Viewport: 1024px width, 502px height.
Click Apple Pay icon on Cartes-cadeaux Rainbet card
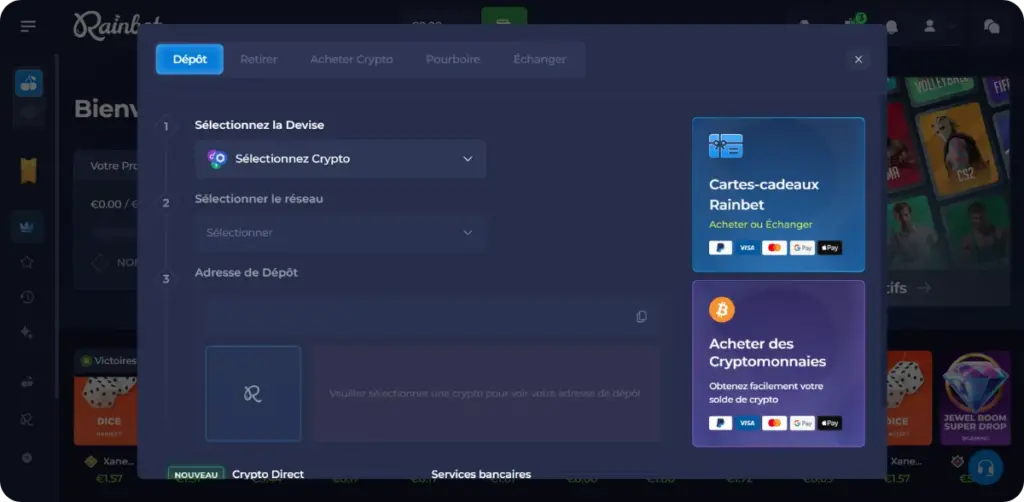[829, 248]
